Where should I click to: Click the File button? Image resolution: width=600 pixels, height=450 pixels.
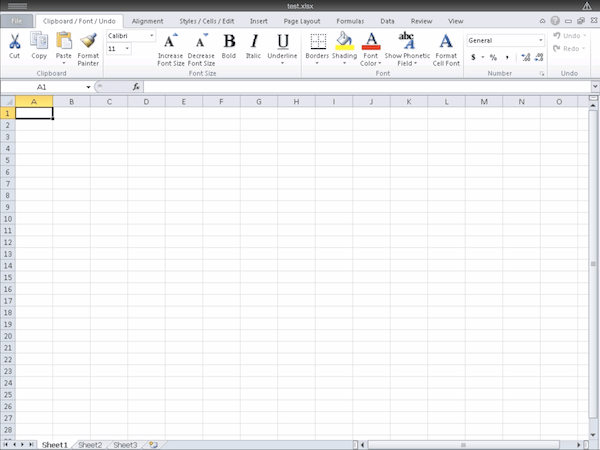click(16, 20)
